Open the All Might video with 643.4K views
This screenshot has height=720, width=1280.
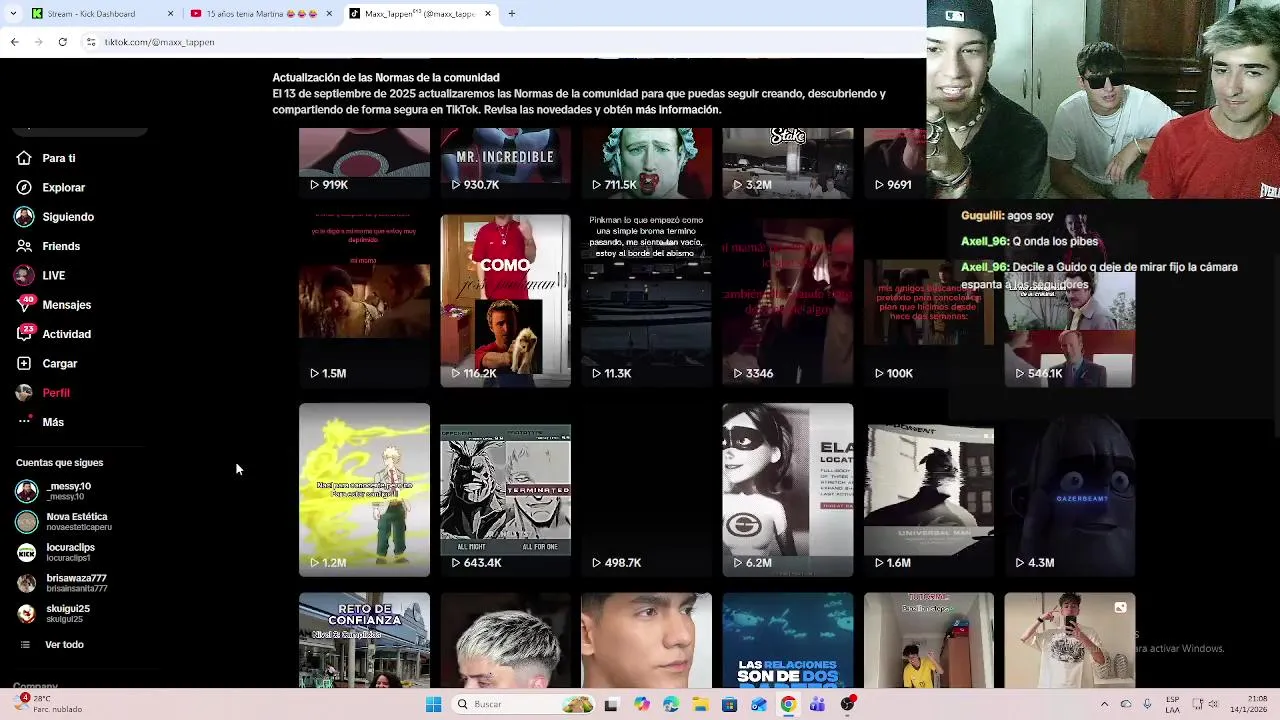click(x=505, y=490)
